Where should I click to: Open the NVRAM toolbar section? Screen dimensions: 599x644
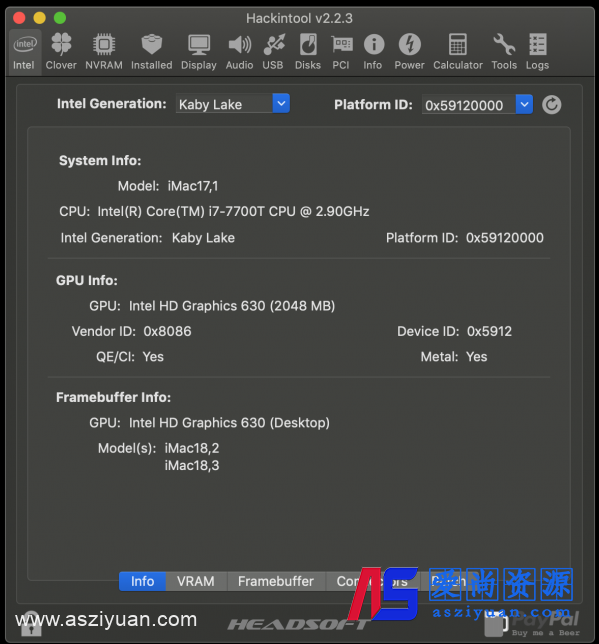[x=104, y=53]
